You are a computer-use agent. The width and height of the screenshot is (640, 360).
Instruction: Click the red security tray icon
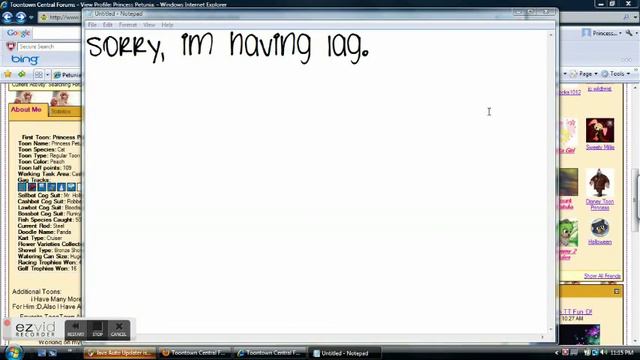(x=565, y=352)
